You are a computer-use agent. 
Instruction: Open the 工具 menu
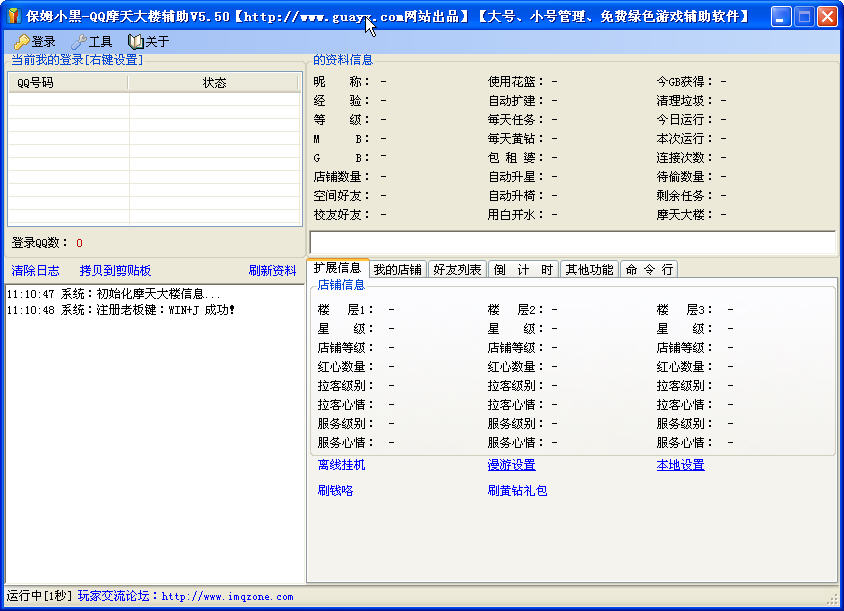(x=92, y=41)
